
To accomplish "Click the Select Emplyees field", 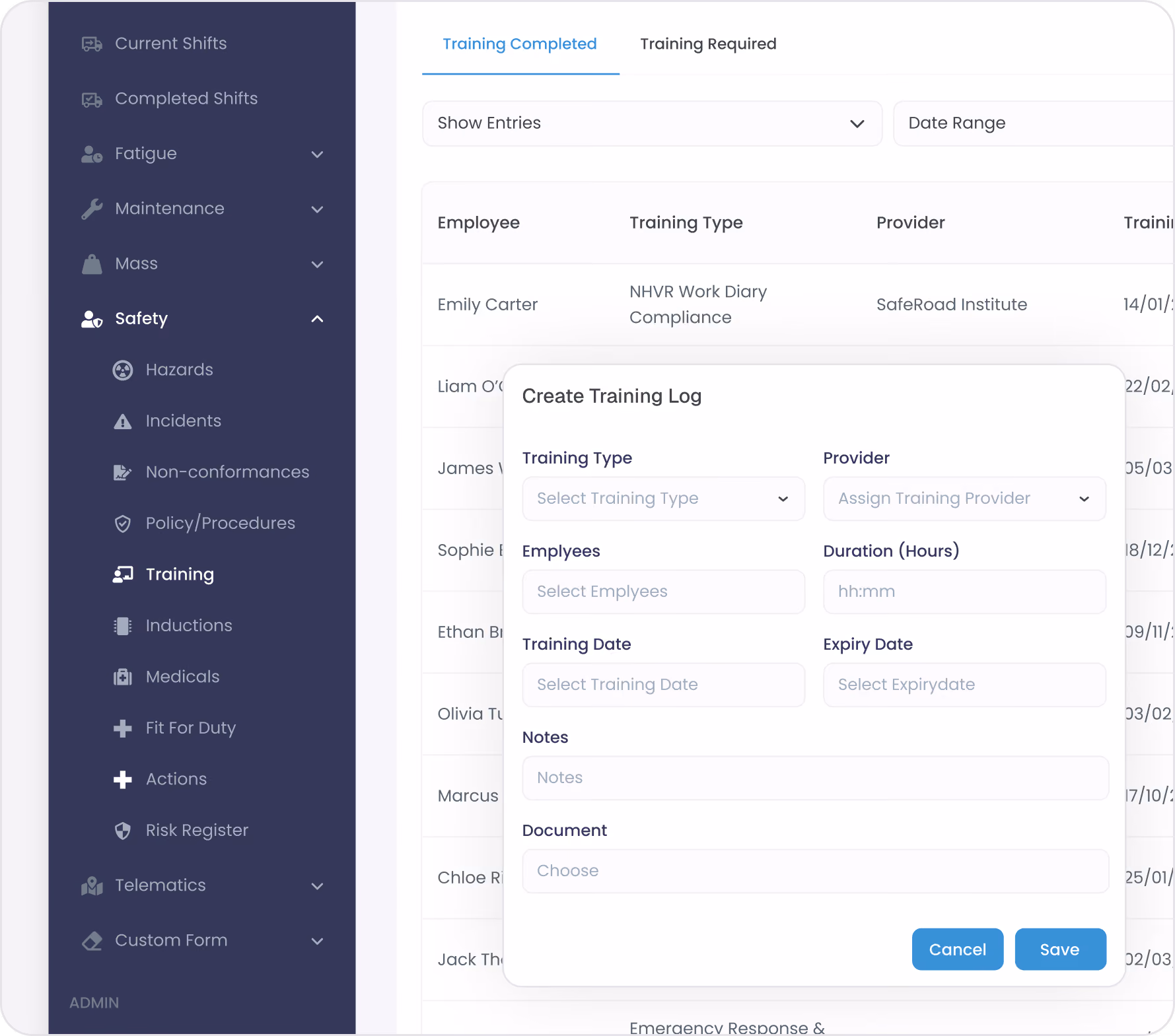I will point(664,592).
